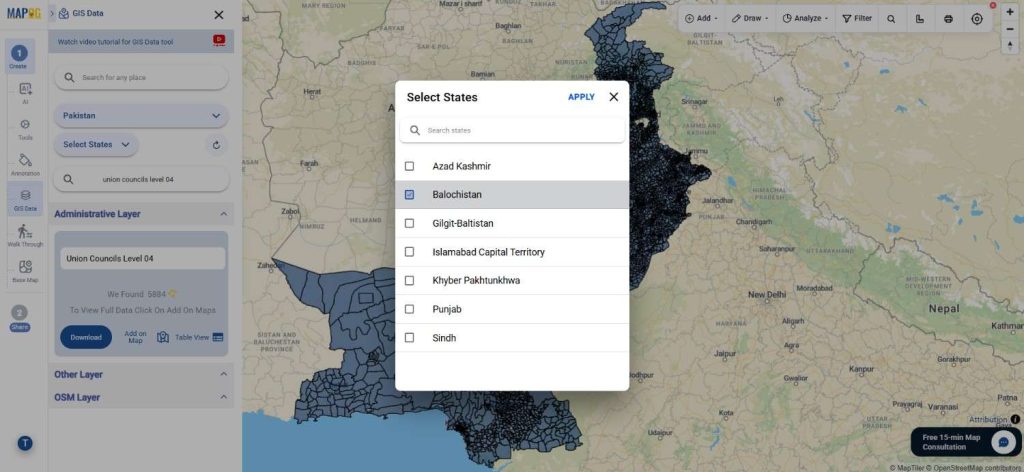Zoom out with the minus button

(1010, 27)
